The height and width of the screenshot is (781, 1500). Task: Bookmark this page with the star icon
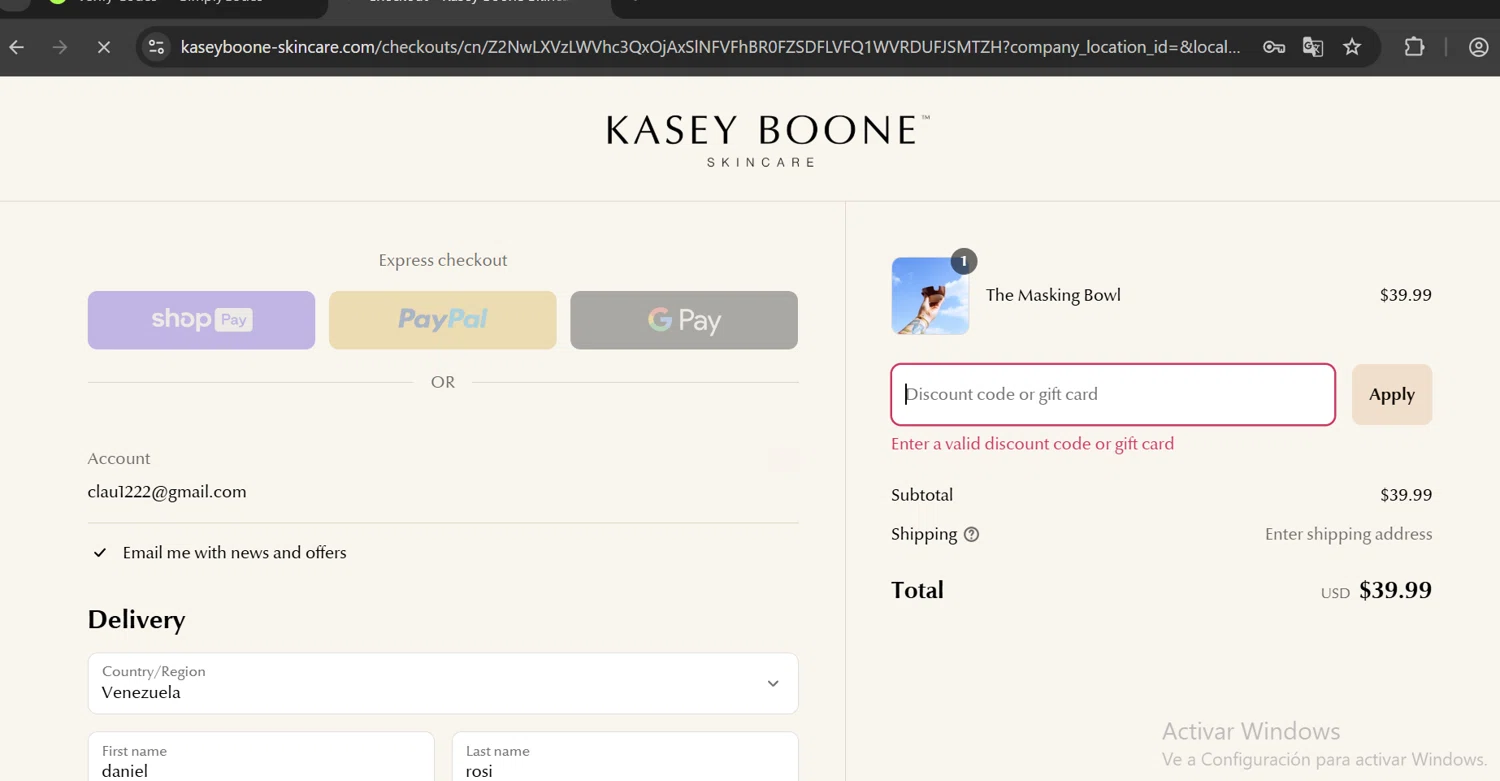1352,47
